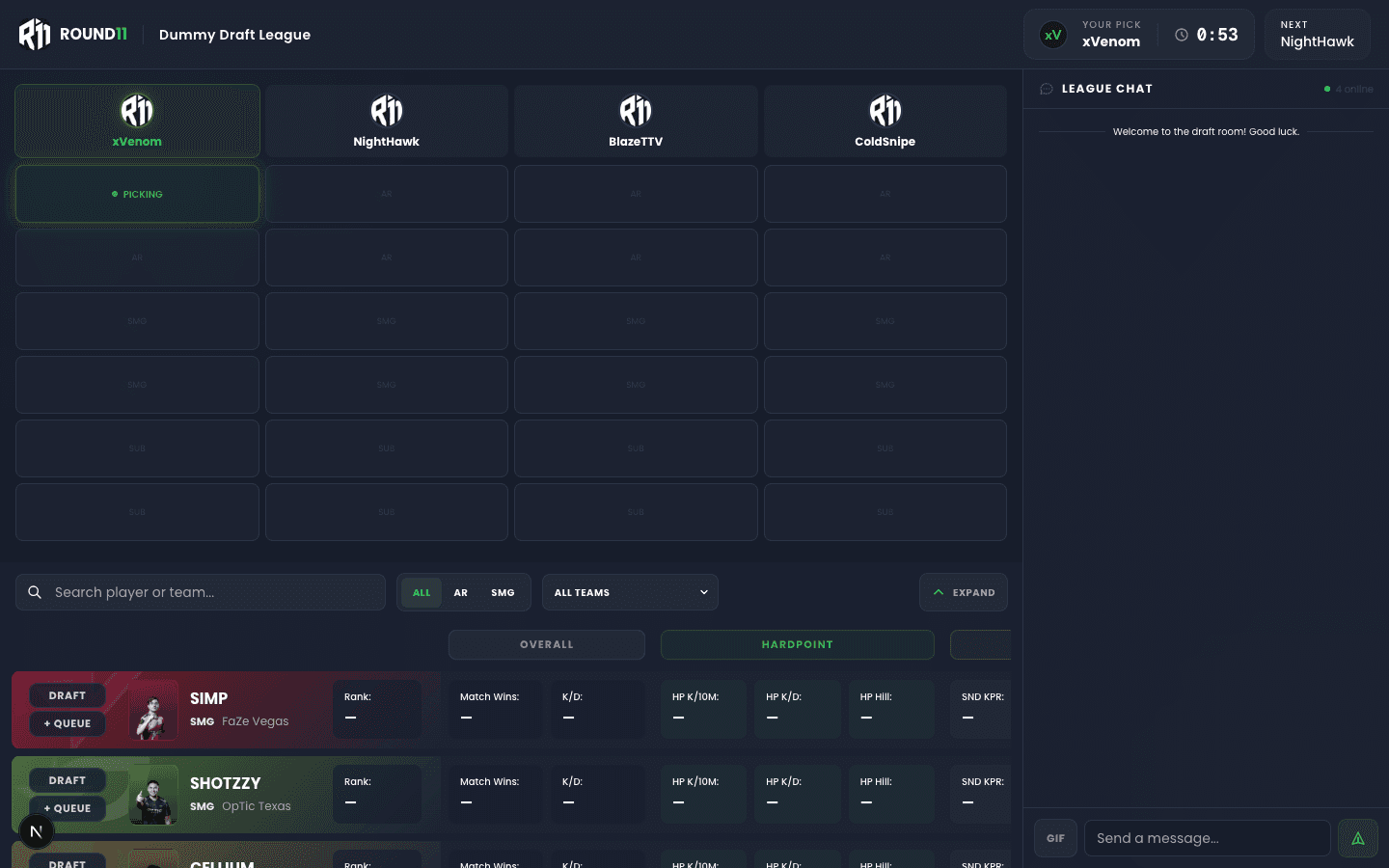Click the ColdSnipe team logo icon
1389x868 pixels.
(x=885, y=111)
